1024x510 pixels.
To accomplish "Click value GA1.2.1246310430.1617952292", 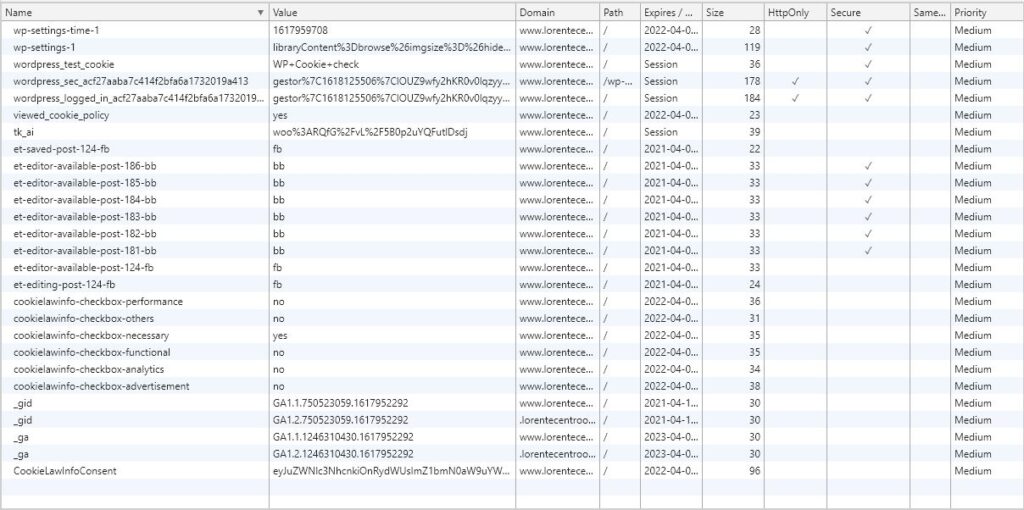I will tap(343, 454).
